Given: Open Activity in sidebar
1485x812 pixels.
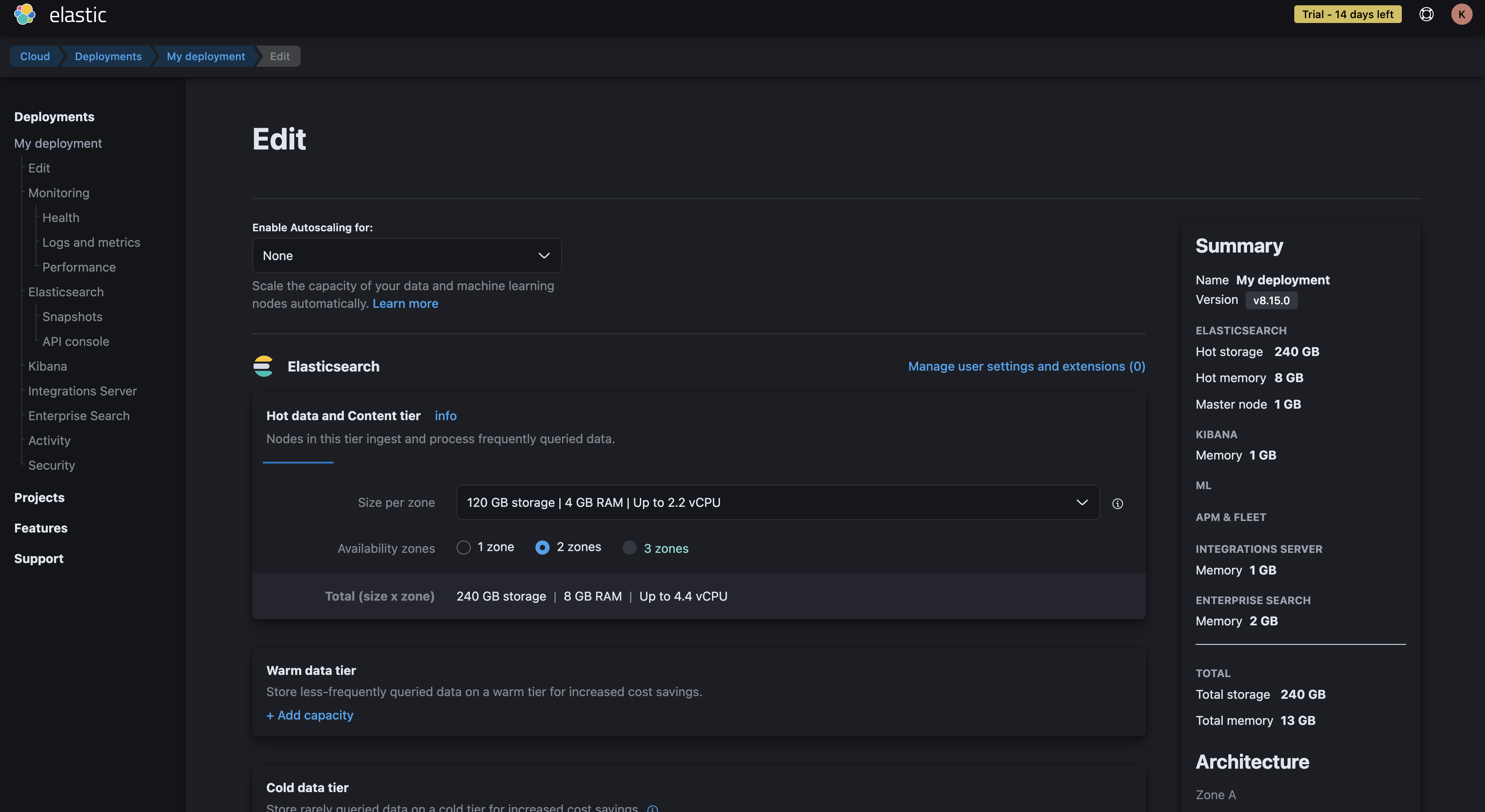Looking at the screenshot, I should point(49,441).
